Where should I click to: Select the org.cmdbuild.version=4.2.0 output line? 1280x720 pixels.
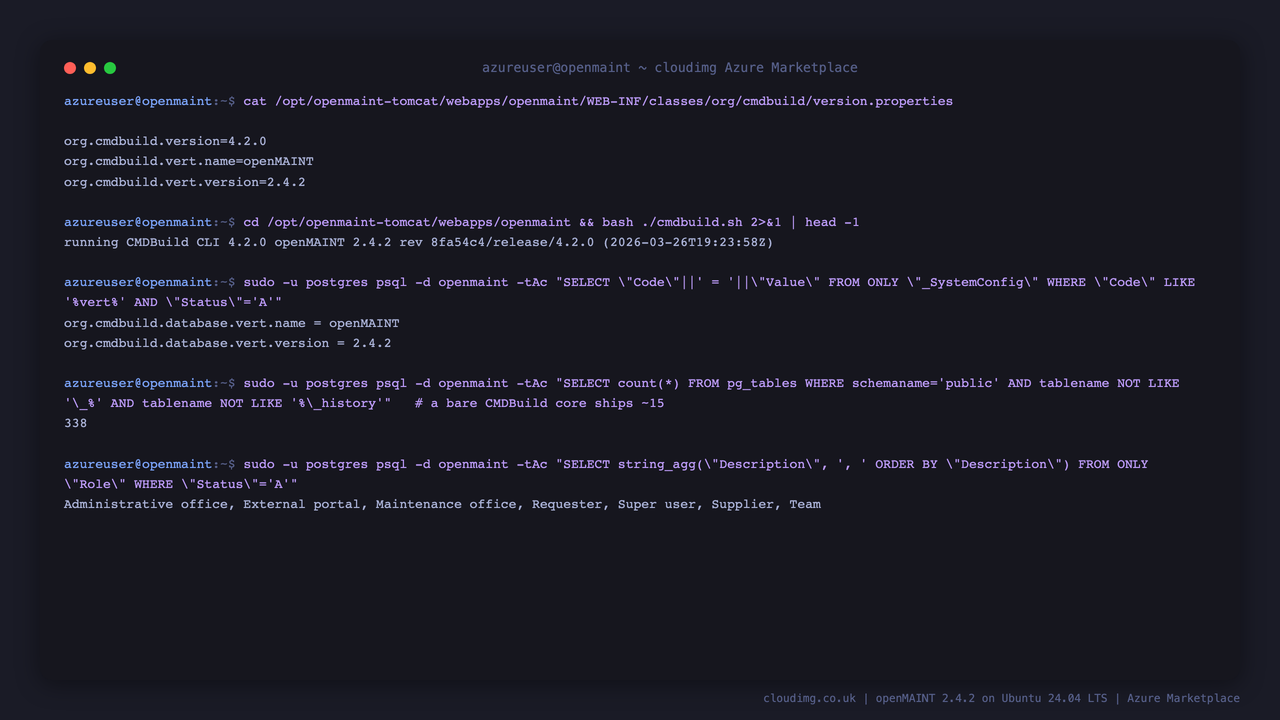165,141
